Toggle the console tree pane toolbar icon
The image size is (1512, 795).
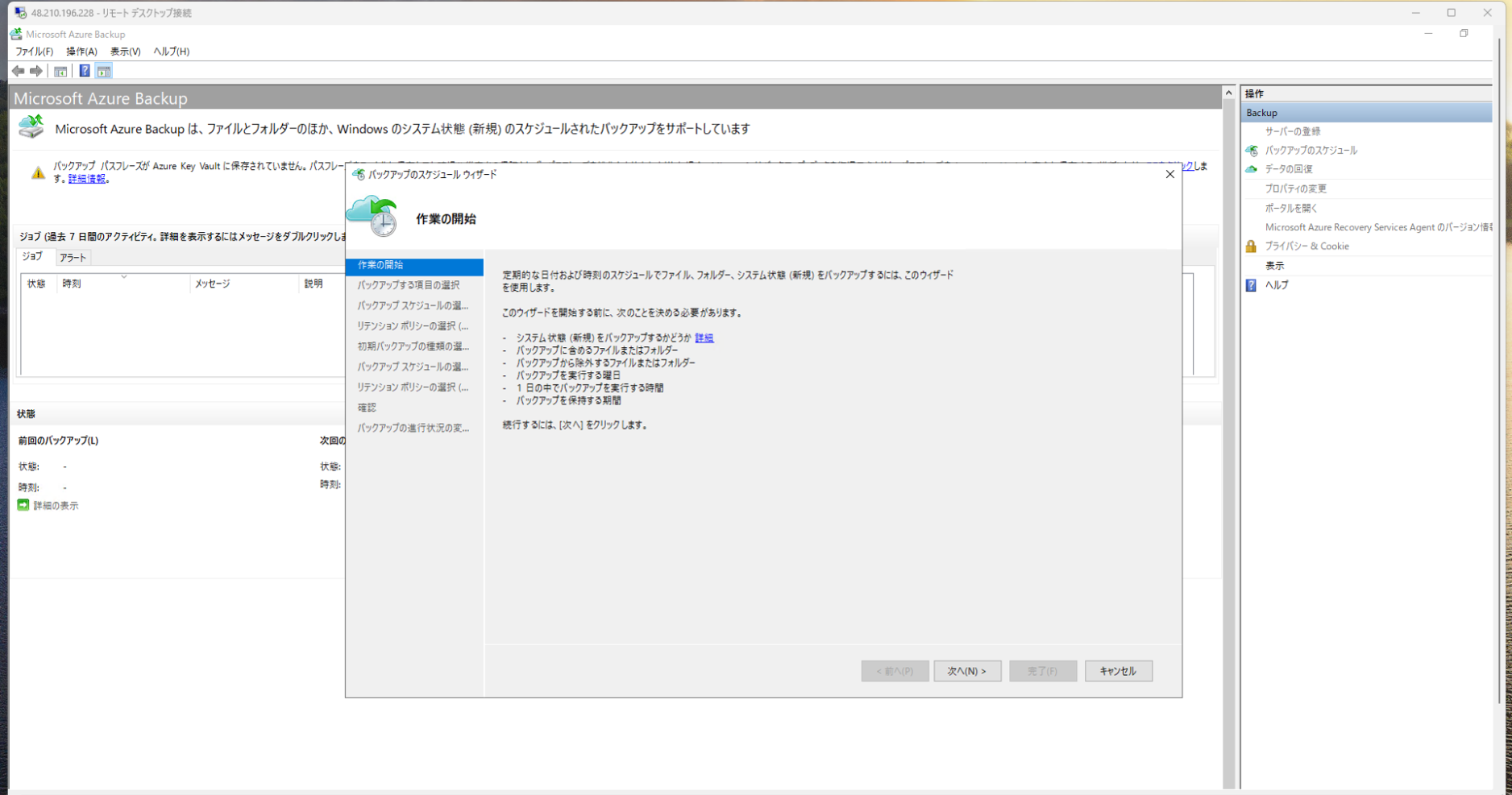pyautogui.click(x=60, y=71)
